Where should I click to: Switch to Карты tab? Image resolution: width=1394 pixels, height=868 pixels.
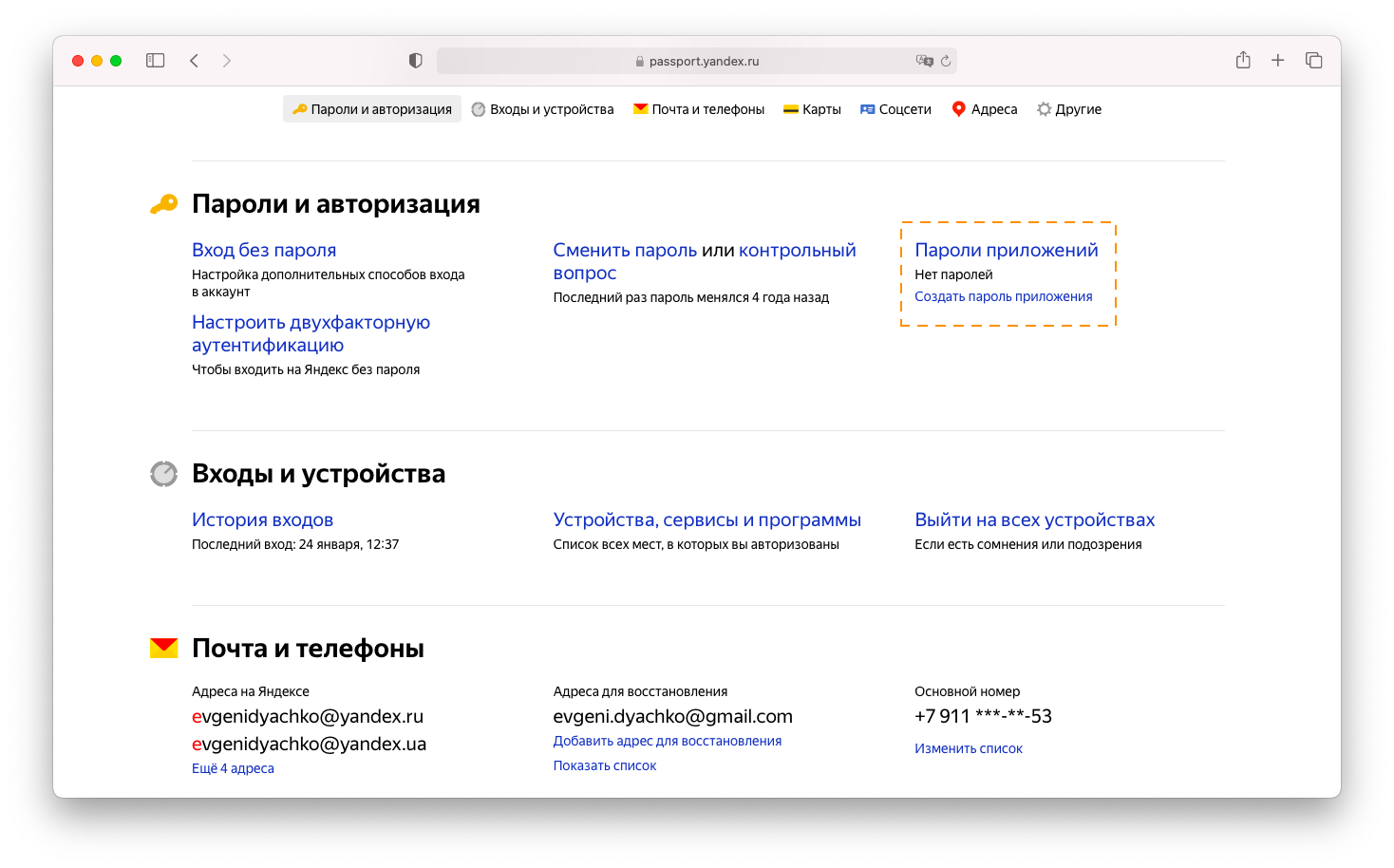812,109
